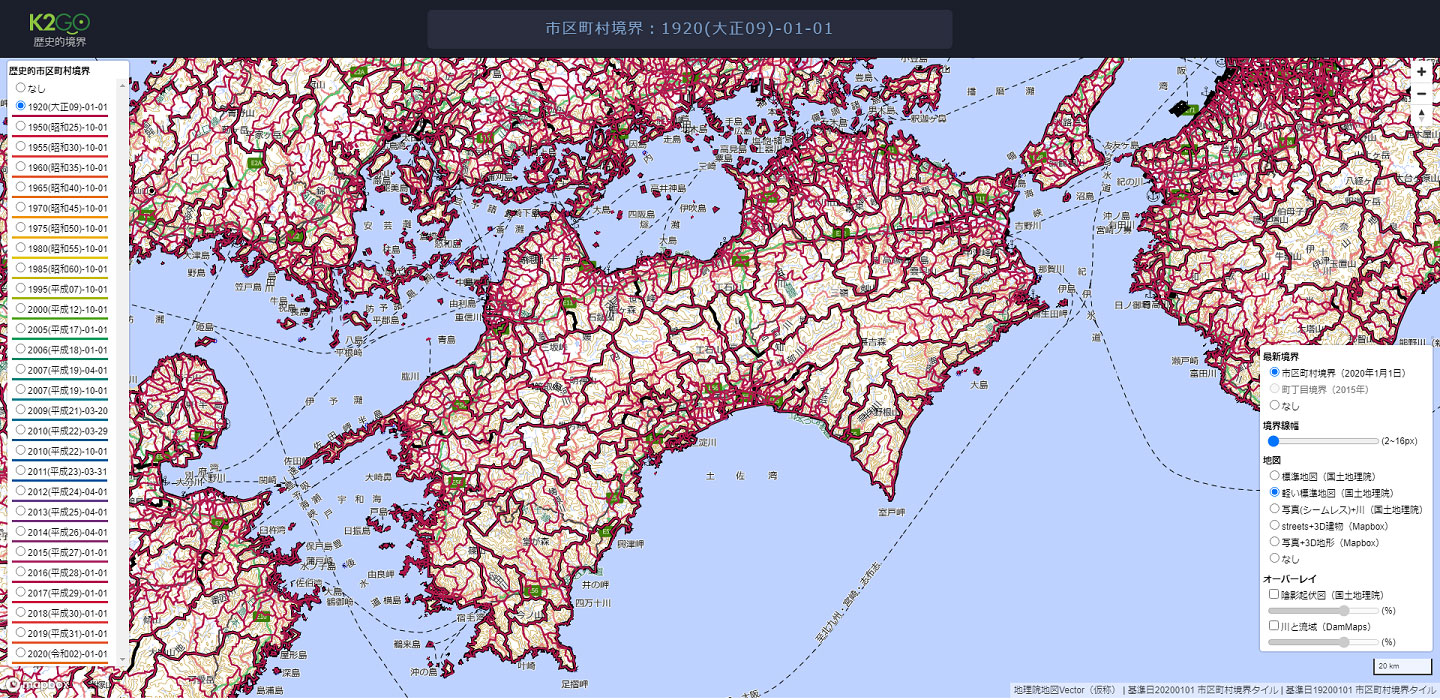This screenshot has height=700, width=1440.
Task: Select streets+3D建物（Mapbox）base map
Action: 1274,524
